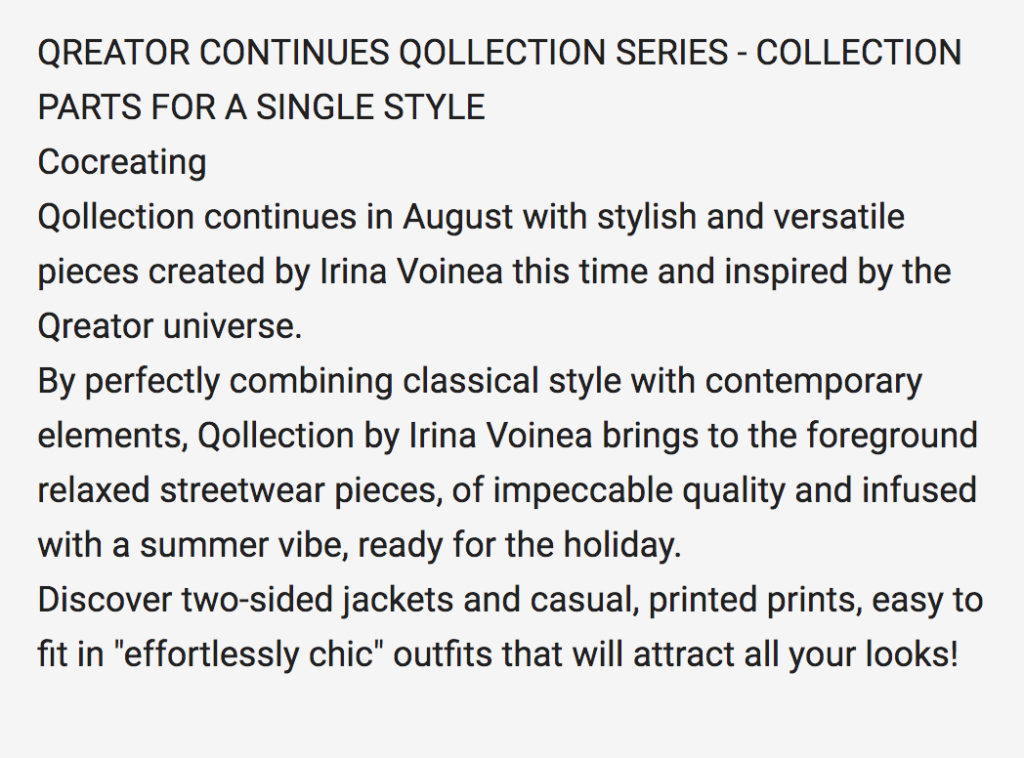
Task: Click the word Cocreating
Action: click(122, 162)
